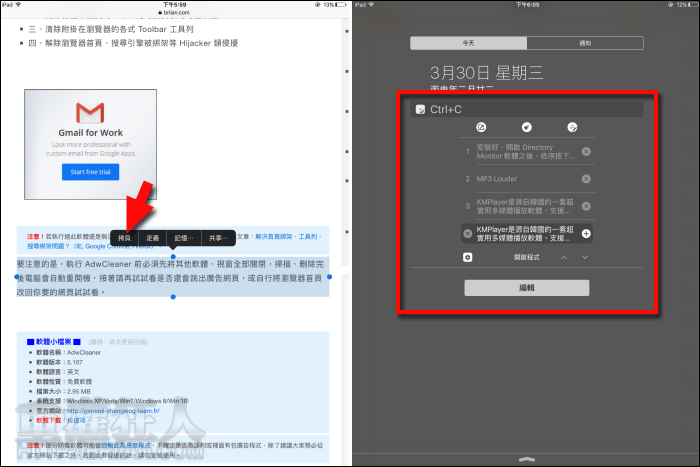Viewport: 700px width, 467px height.
Task: Choose 拷貝 in the text selection menu
Action: (x=125, y=238)
